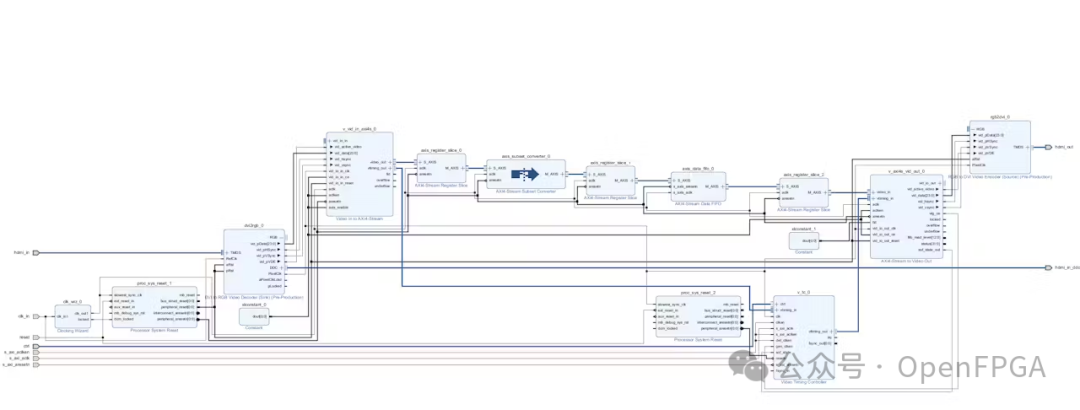Select the axis_data_fifo_0 block
This screenshot has height=410, width=1080.
point(698,186)
